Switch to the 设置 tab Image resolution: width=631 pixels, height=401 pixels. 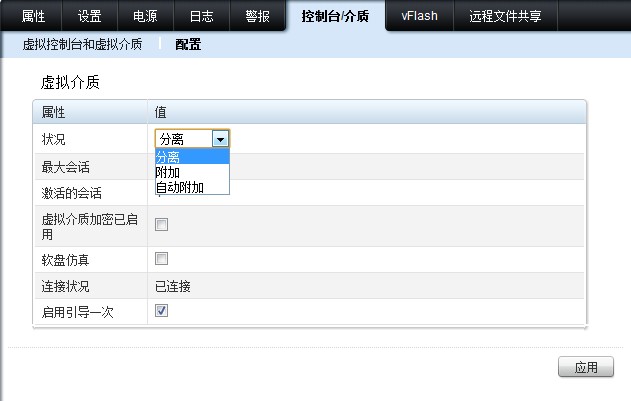pos(89,16)
